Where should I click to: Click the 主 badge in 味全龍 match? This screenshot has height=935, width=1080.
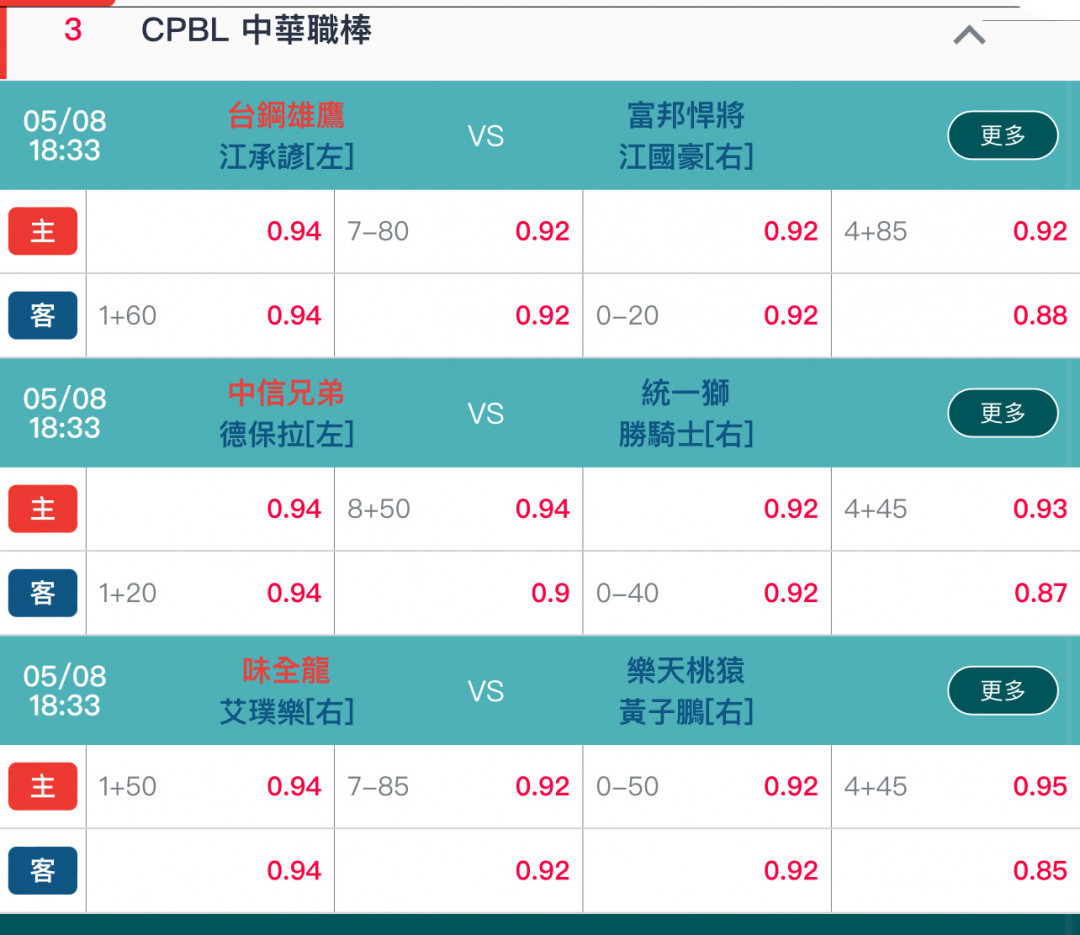[43, 787]
